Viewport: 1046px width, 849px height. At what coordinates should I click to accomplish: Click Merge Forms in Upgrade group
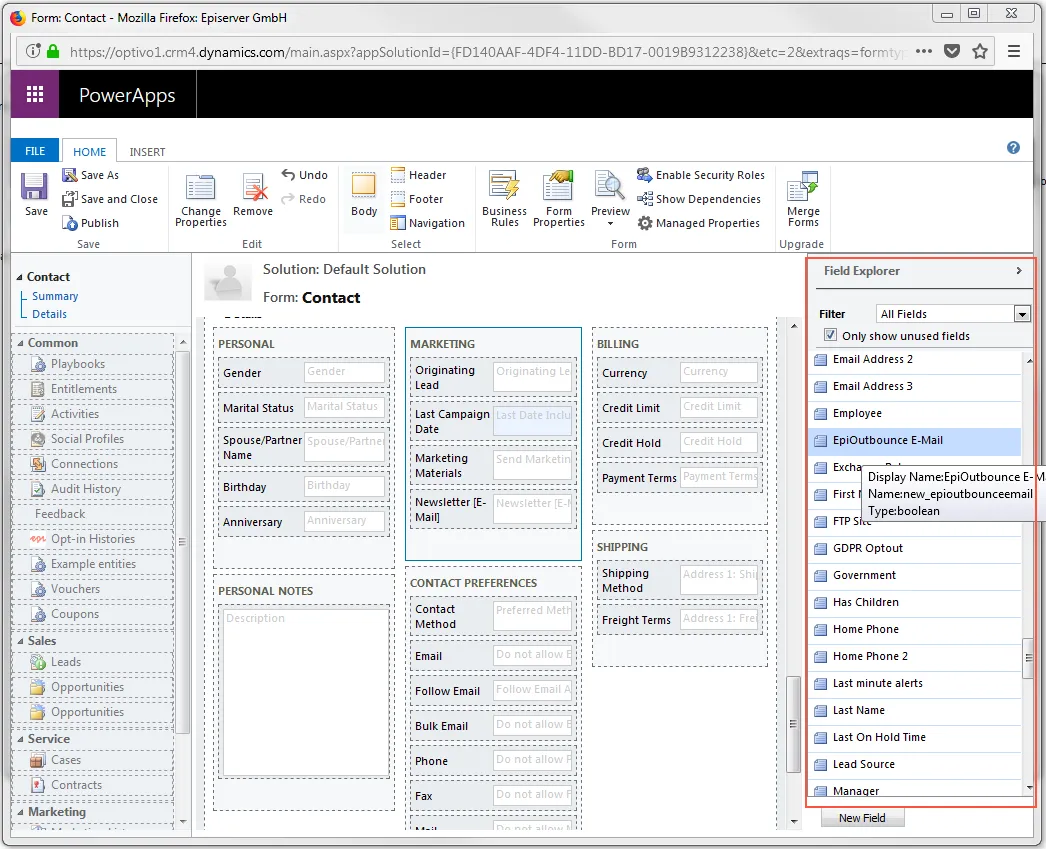[803, 199]
